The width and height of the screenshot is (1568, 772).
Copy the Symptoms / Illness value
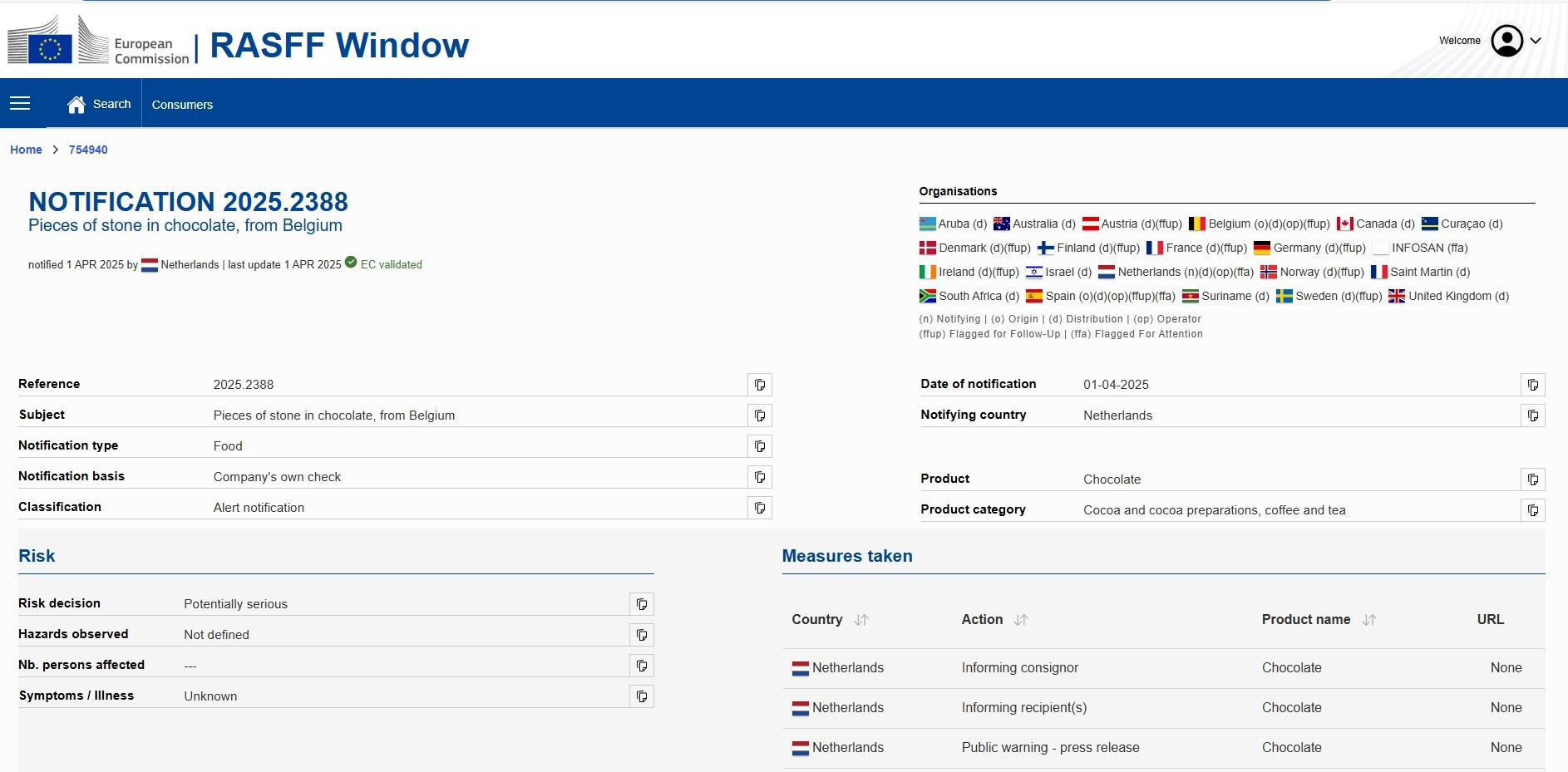[641, 696]
